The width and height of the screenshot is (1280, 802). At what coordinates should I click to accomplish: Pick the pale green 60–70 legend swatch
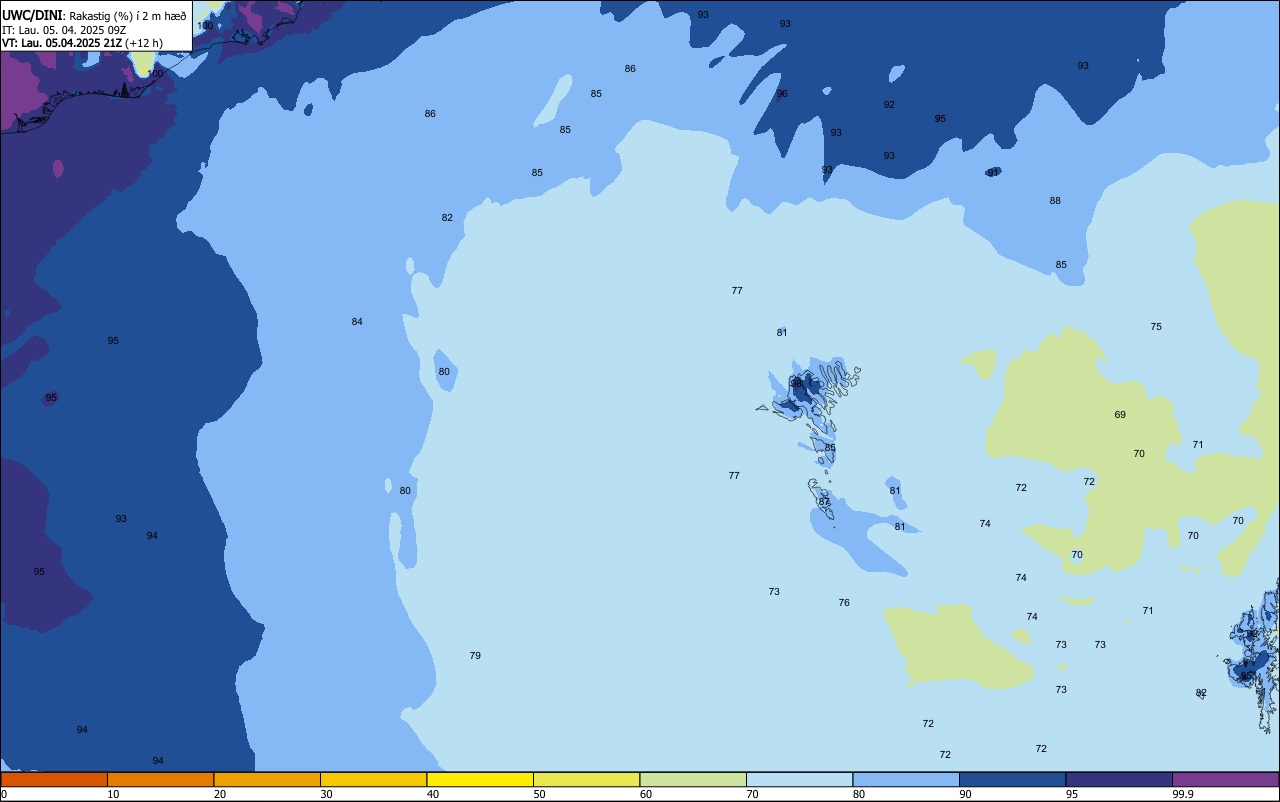click(693, 779)
